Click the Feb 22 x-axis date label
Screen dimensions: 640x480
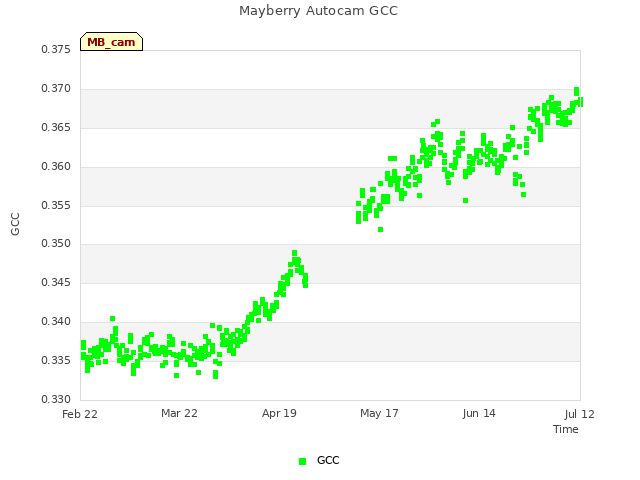80,414
